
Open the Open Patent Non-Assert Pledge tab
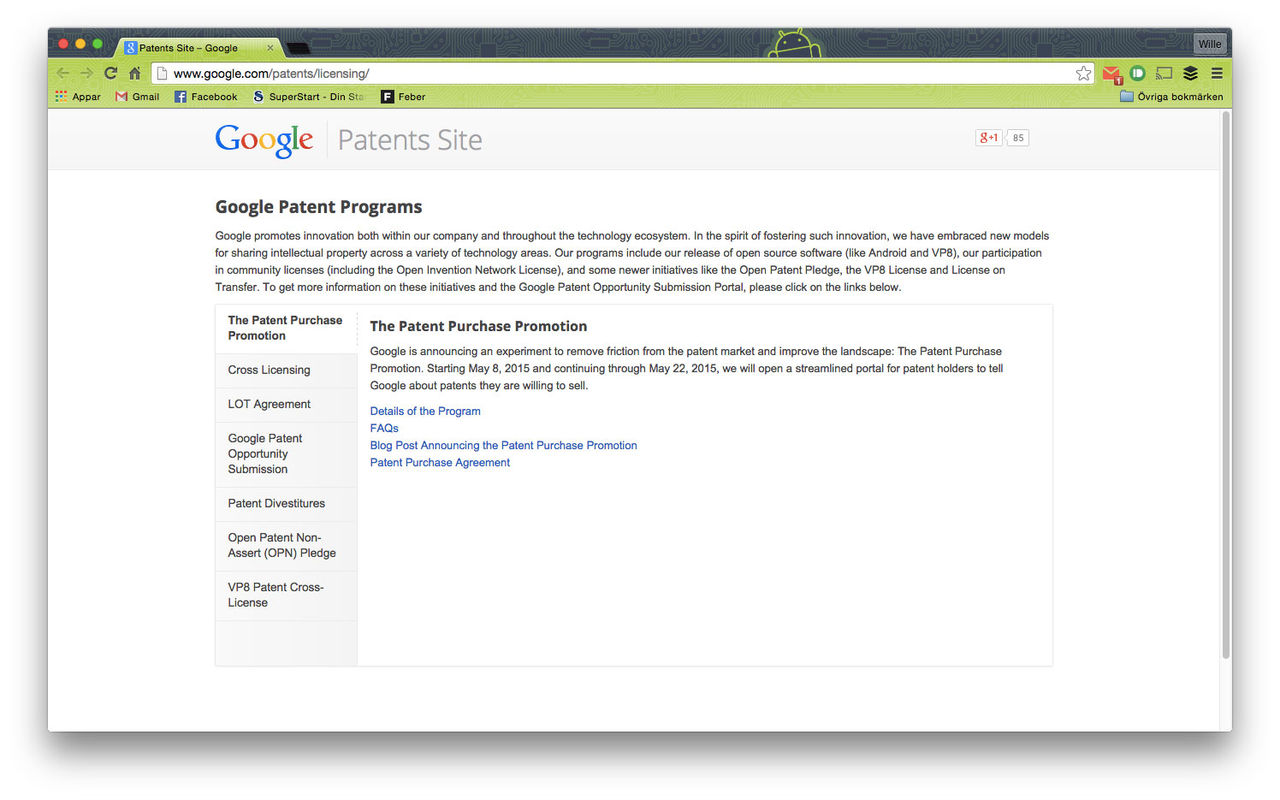tap(286, 545)
